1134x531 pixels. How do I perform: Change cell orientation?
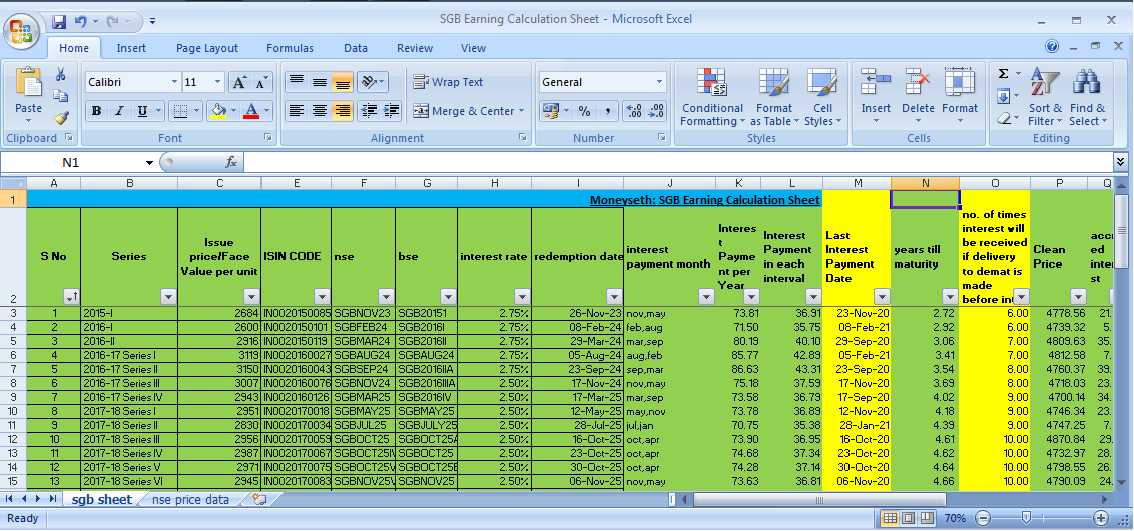pyautogui.click(x=368, y=82)
